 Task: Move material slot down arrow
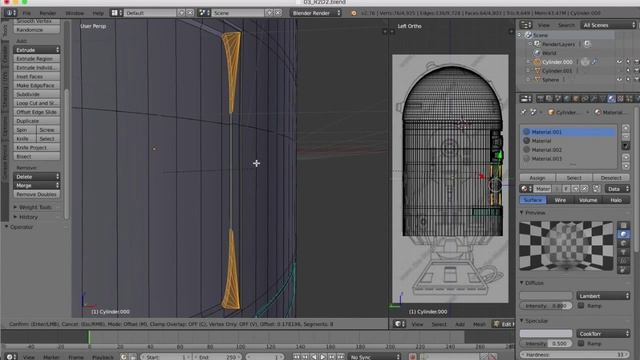(x=626, y=166)
